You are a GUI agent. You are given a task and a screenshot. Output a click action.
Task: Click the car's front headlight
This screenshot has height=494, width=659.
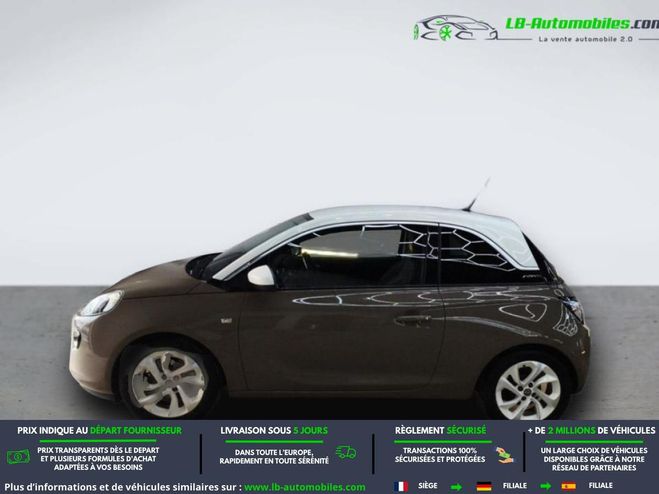[101, 303]
